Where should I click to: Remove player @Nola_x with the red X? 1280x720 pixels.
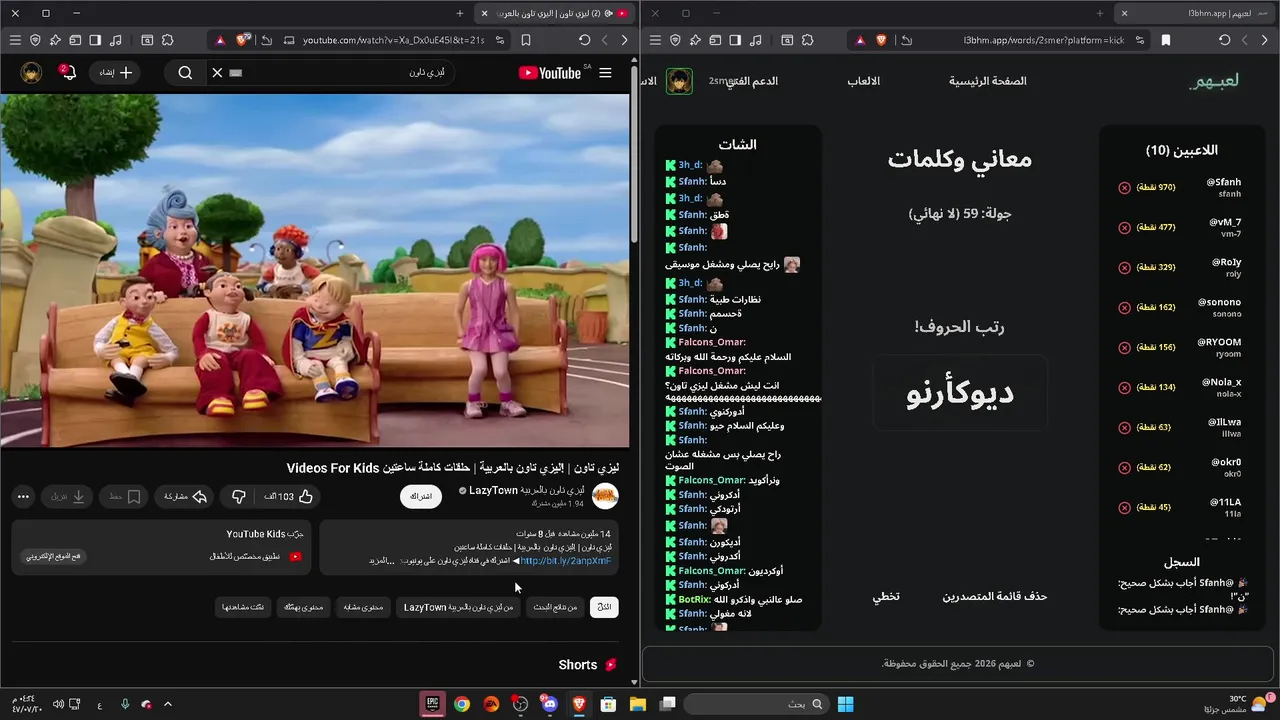tap(1124, 388)
